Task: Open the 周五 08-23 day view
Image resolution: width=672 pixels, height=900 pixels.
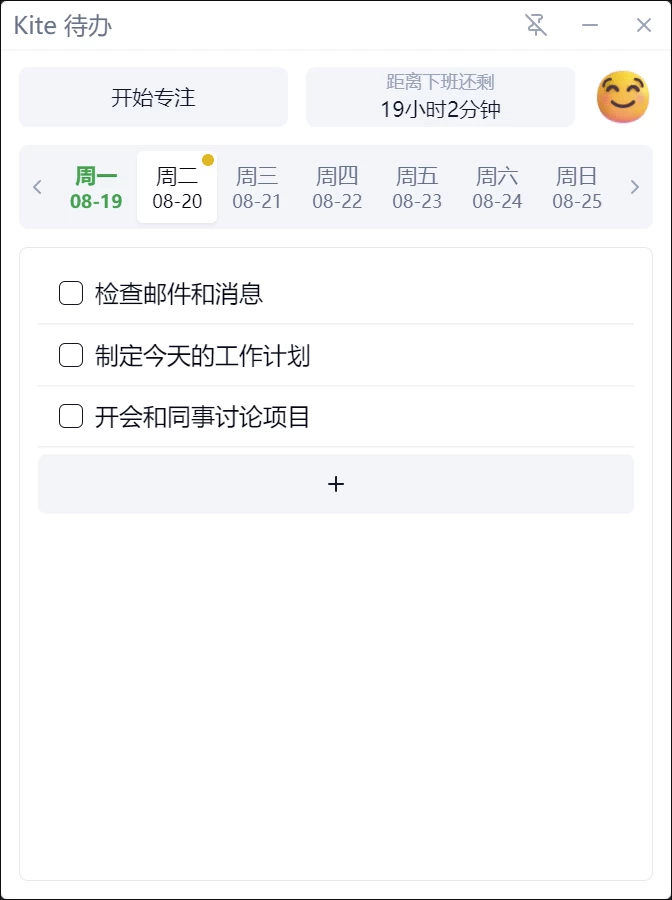Action: point(416,187)
